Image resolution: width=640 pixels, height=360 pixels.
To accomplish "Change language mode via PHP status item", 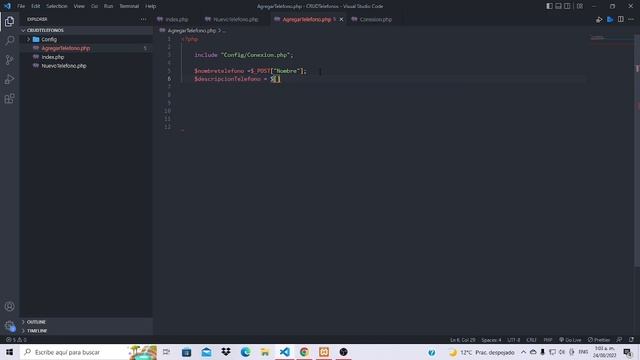I will tap(548, 340).
